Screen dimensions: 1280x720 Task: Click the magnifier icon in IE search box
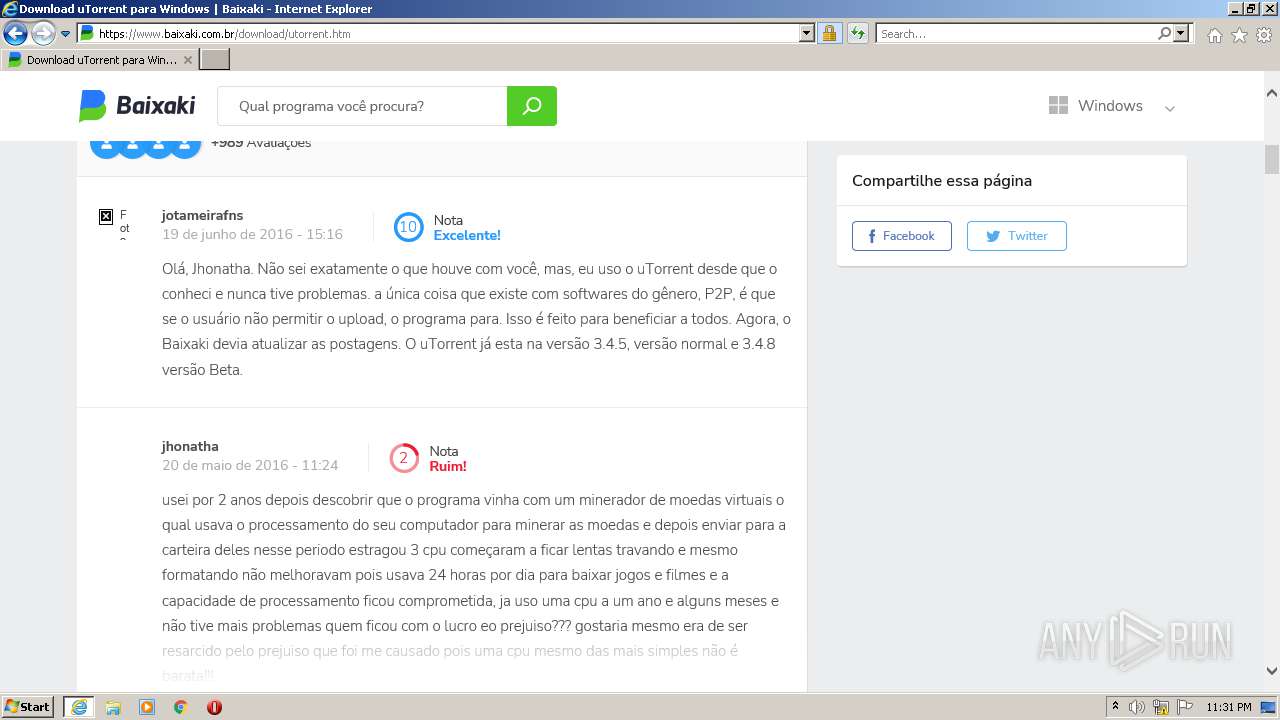[x=1164, y=34]
